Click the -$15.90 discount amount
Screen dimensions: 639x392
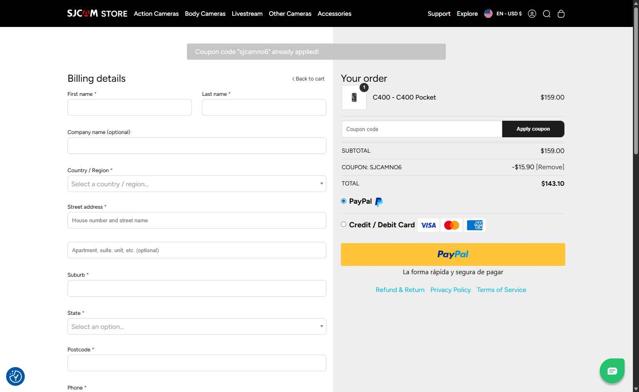coord(523,167)
